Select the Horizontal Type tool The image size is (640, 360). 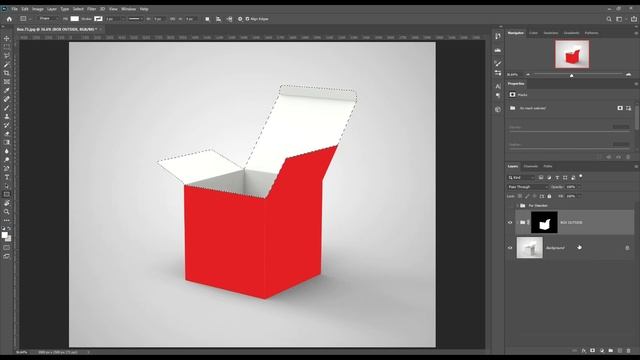point(7,177)
